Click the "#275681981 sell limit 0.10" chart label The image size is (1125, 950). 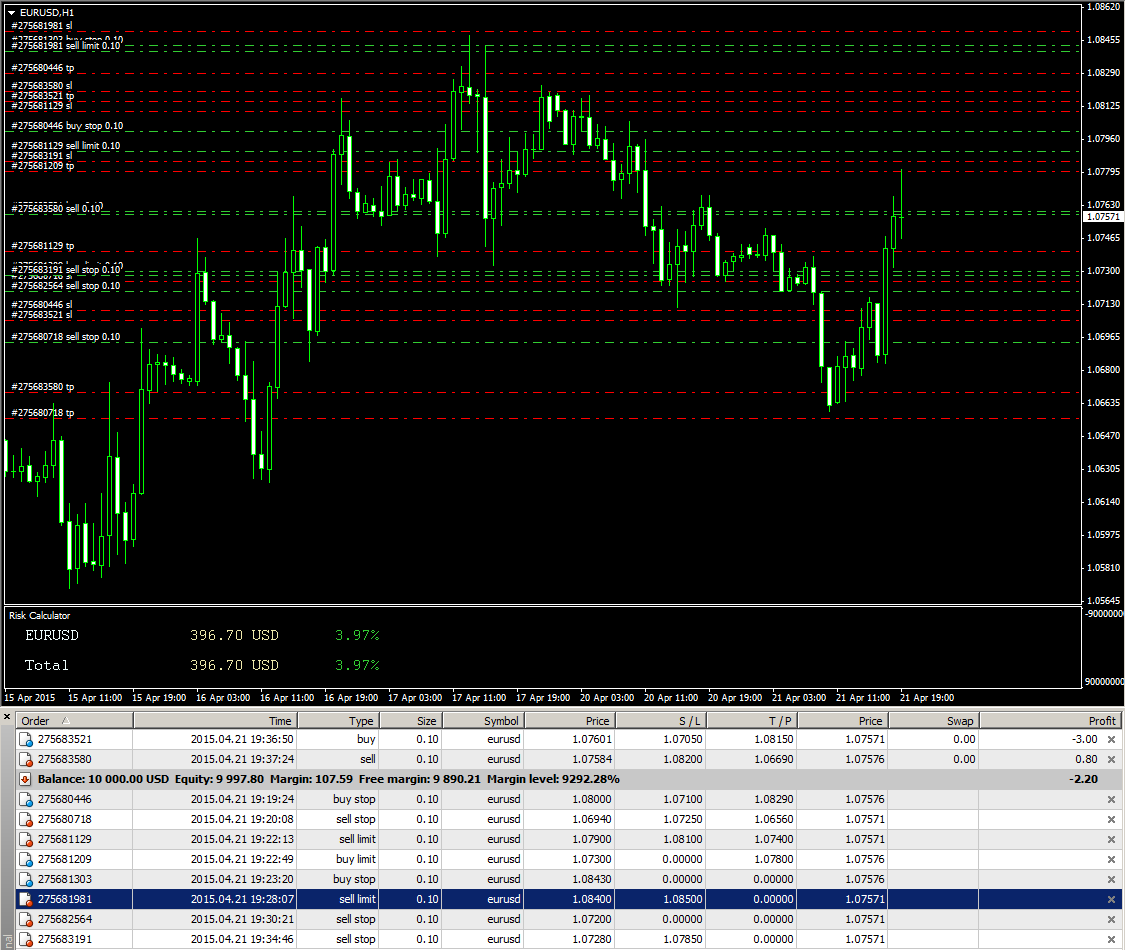point(65,46)
